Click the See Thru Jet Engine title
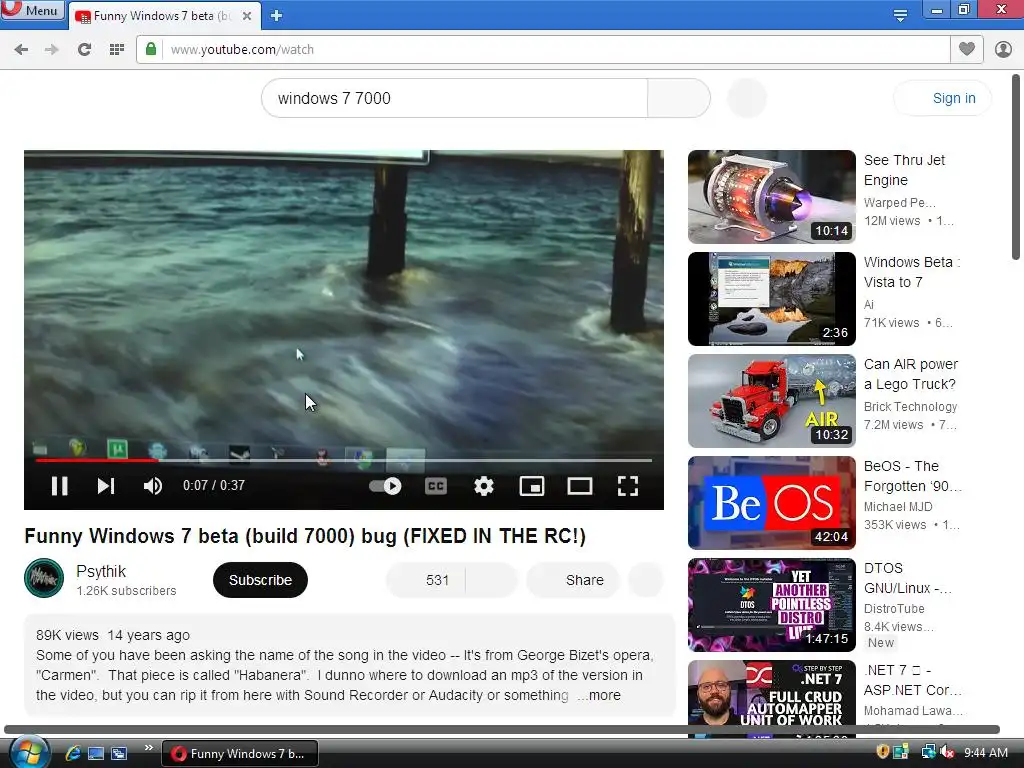1024x768 pixels. pyautogui.click(x=904, y=170)
